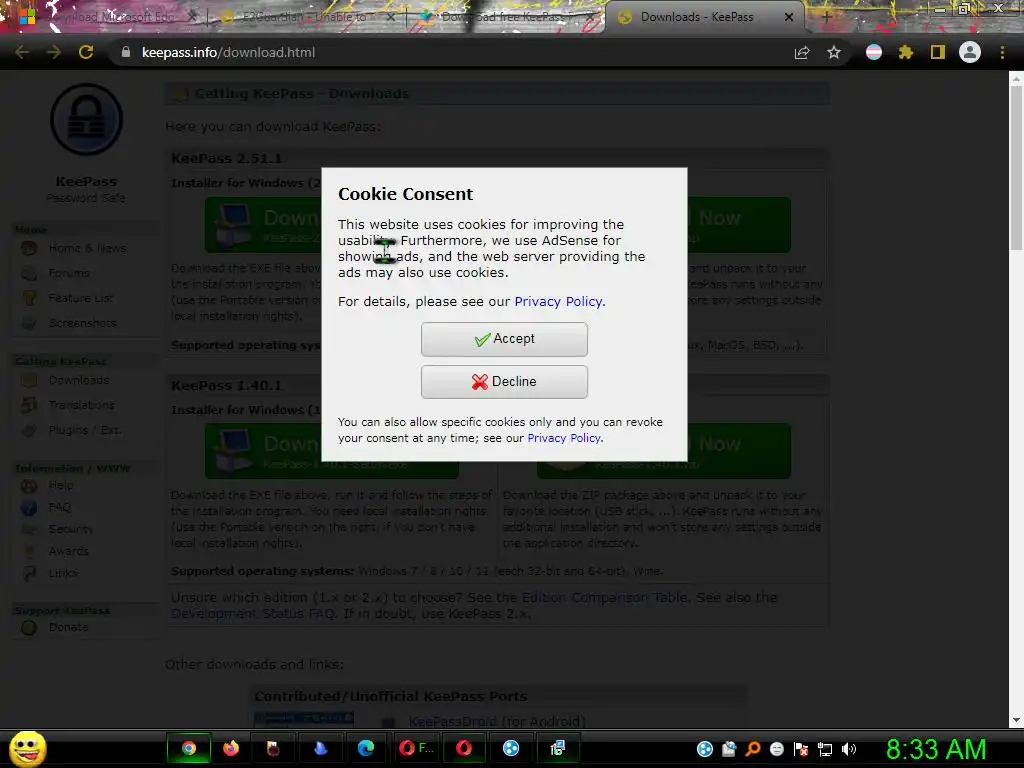
Task: Open the Chrome profile avatar menu
Action: 970,52
